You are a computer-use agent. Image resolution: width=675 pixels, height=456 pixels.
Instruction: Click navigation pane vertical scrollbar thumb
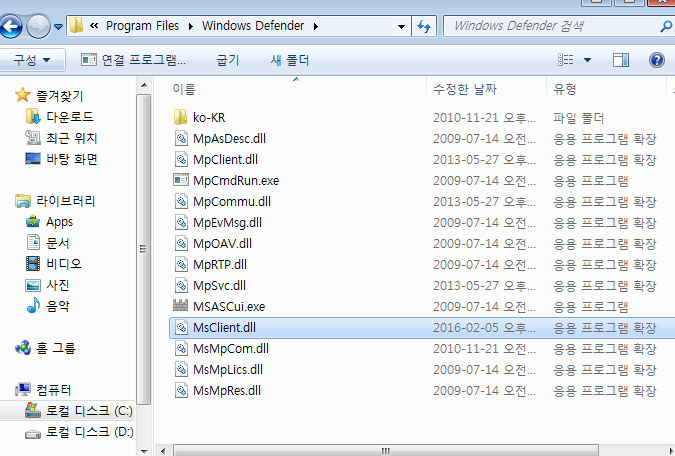(143, 249)
